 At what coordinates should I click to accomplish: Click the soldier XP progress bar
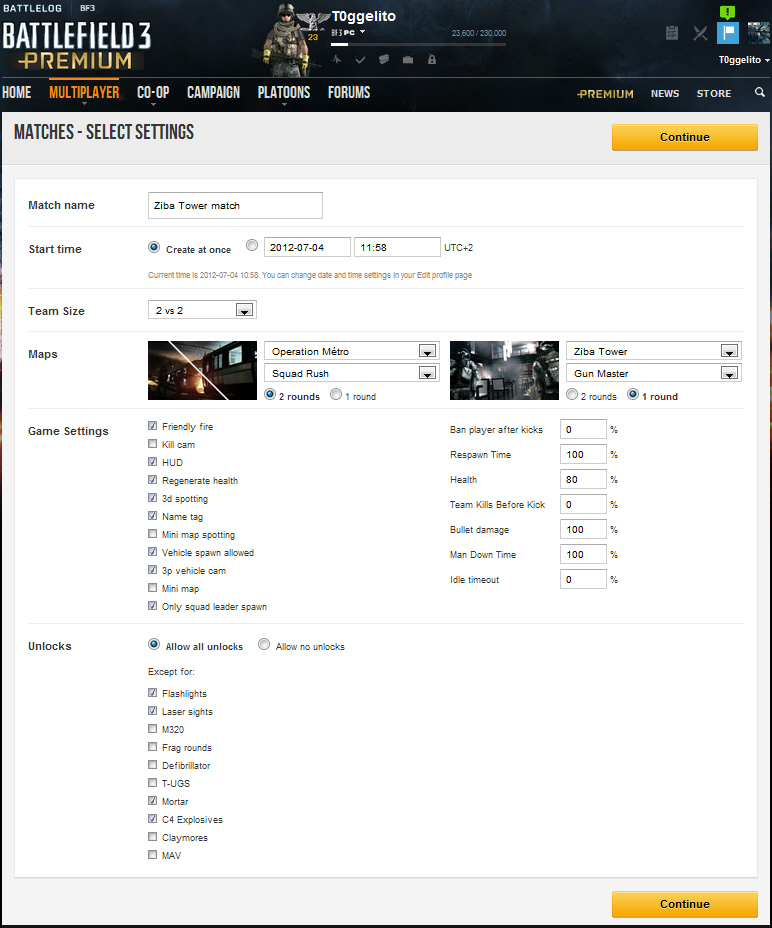tap(418, 44)
